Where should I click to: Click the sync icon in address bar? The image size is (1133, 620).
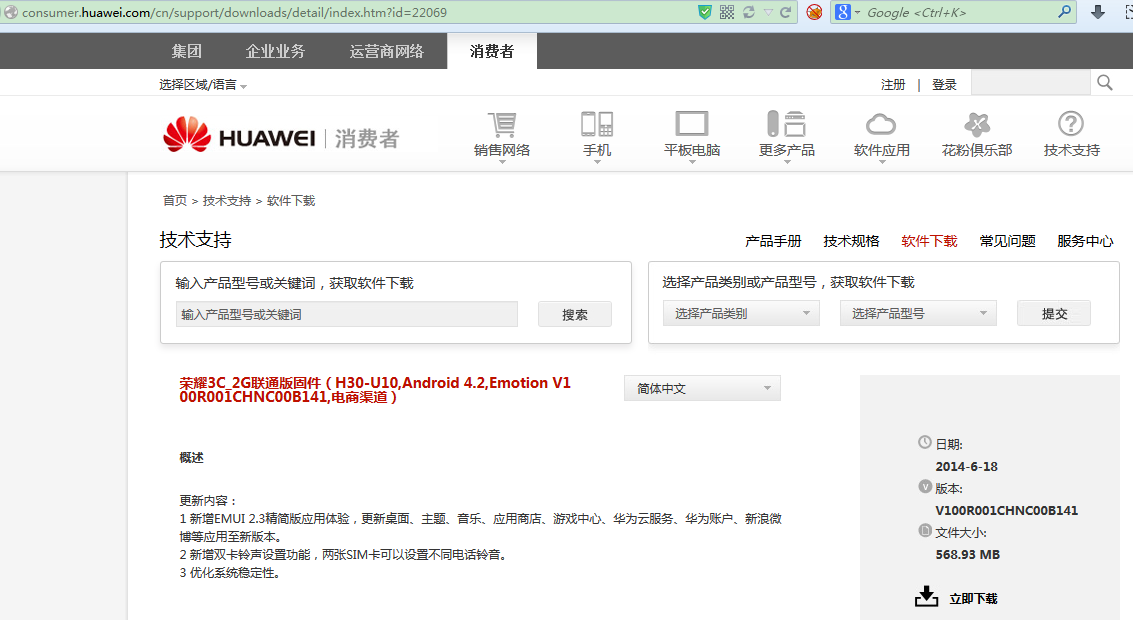click(749, 12)
